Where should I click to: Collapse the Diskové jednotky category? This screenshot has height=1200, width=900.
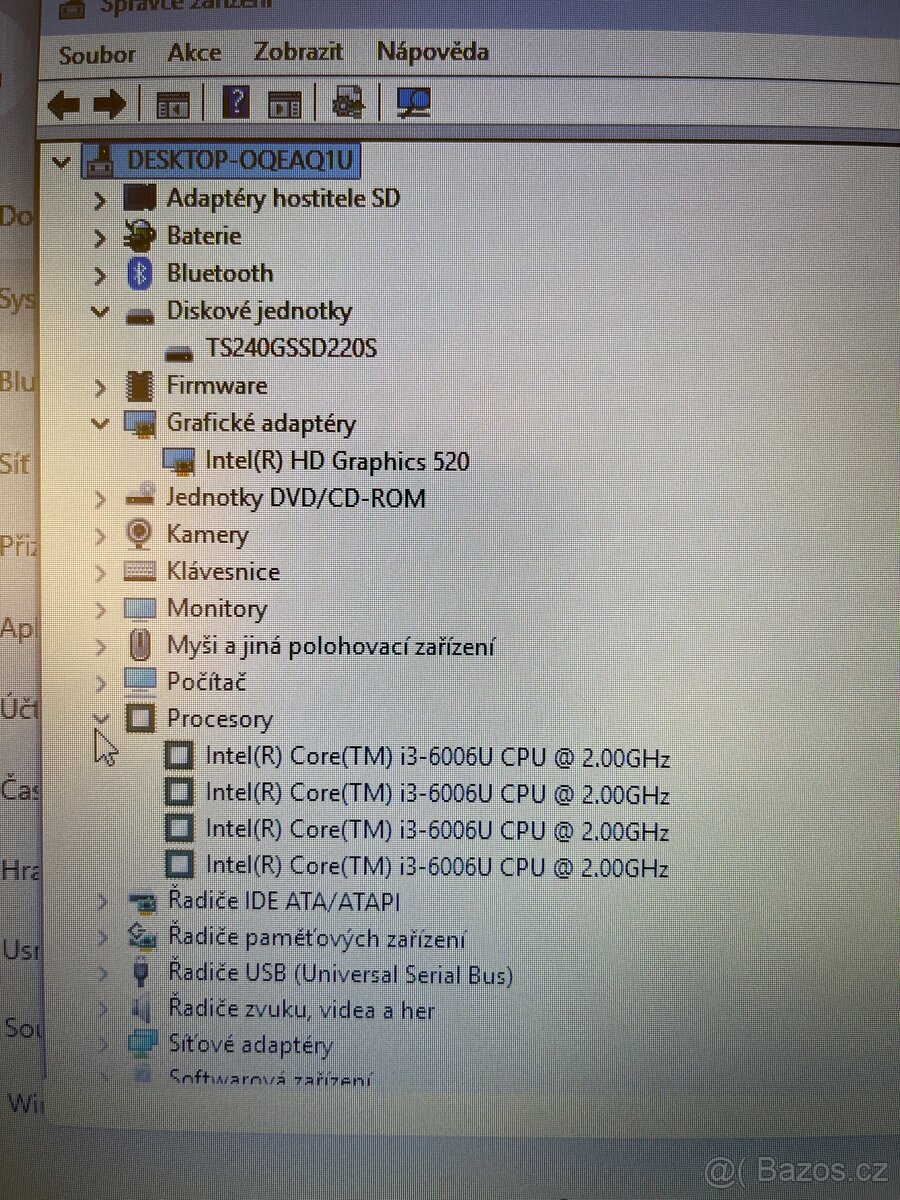99,311
